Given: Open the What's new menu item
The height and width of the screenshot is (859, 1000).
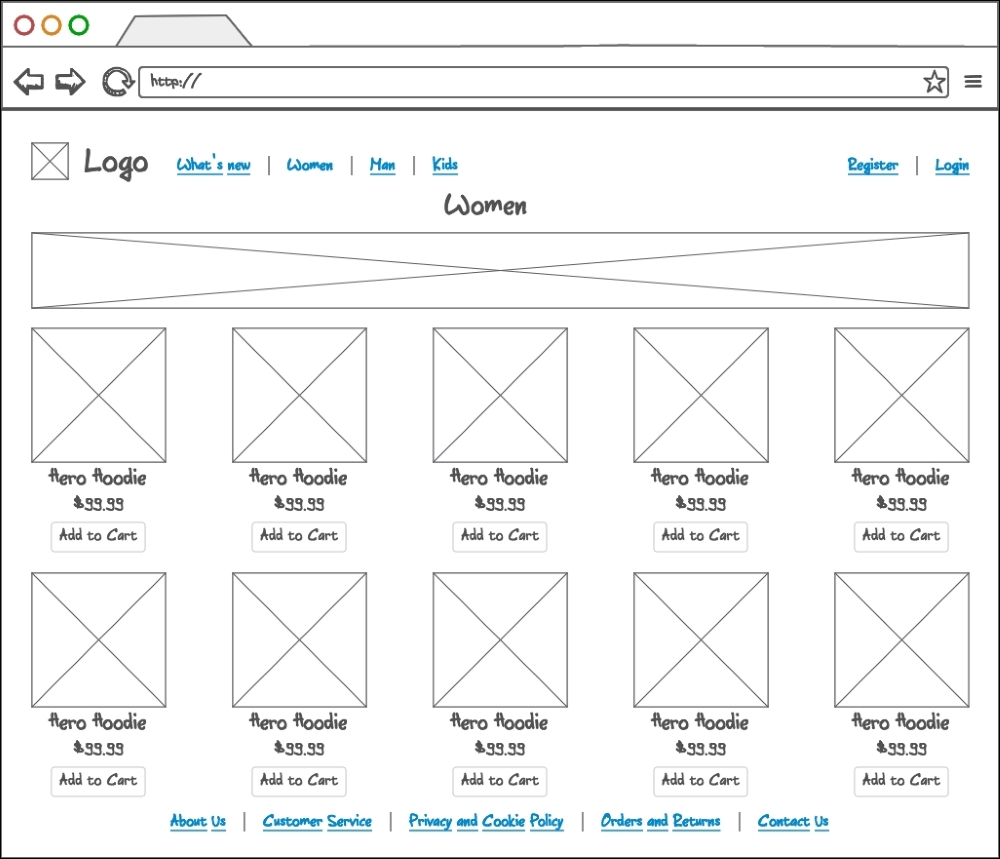Looking at the screenshot, I should [213, 164].
